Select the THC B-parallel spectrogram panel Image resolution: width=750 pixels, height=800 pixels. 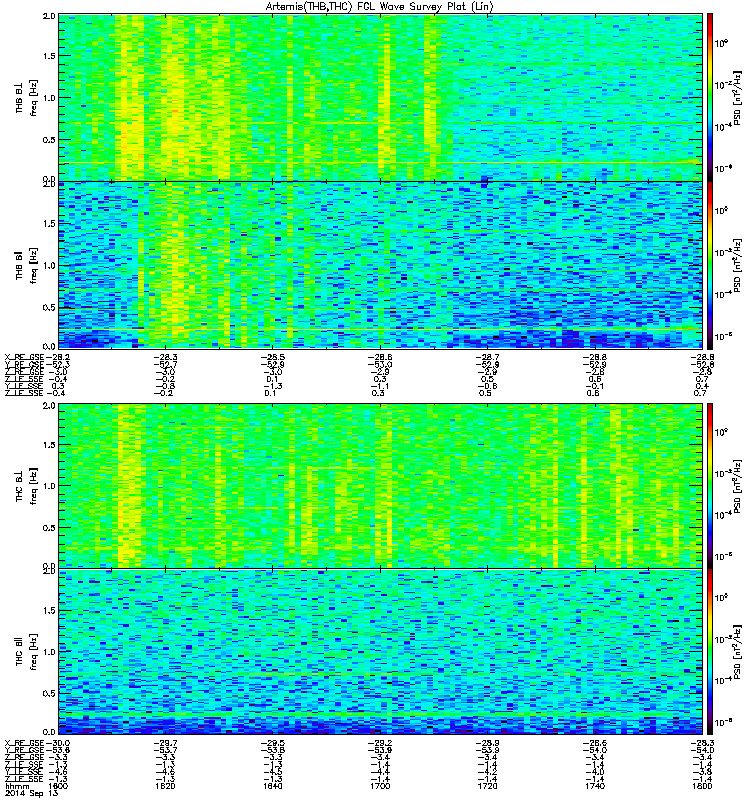[x=380, y=652]
